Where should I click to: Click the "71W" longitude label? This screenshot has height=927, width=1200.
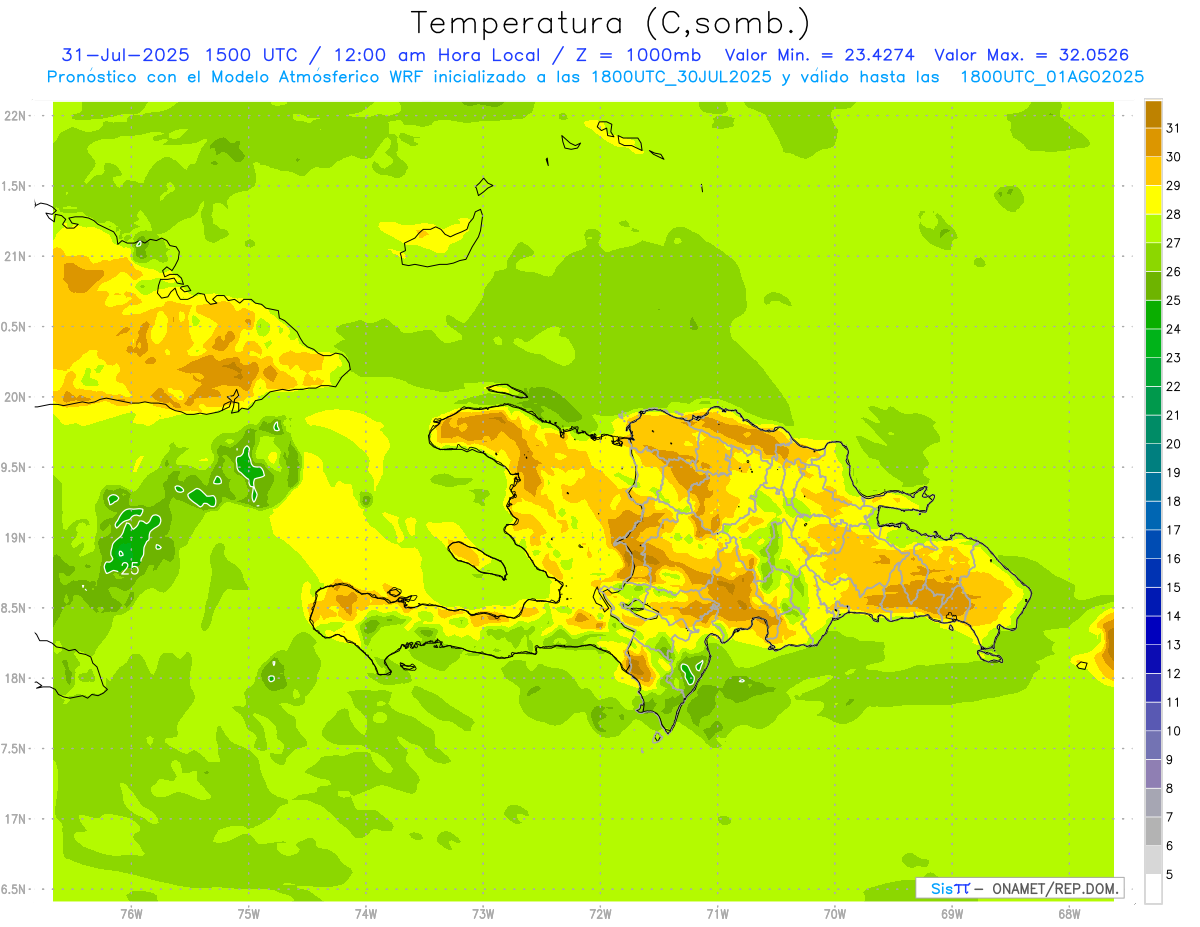click(x=717, y=913)
